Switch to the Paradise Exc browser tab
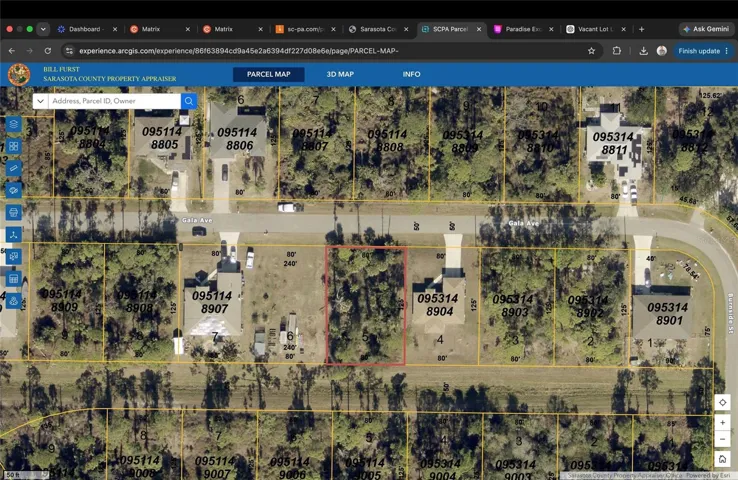738x480 pixels. tap(523, 29)
